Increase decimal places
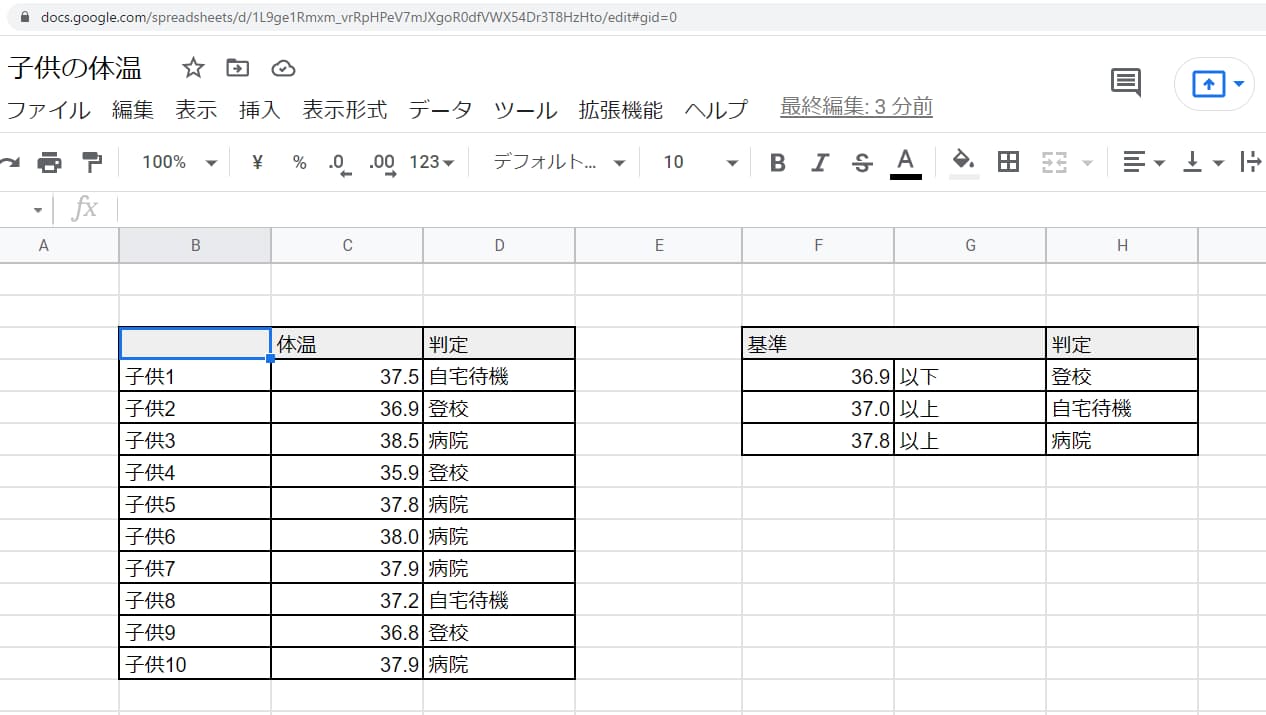 pos(381,163)
